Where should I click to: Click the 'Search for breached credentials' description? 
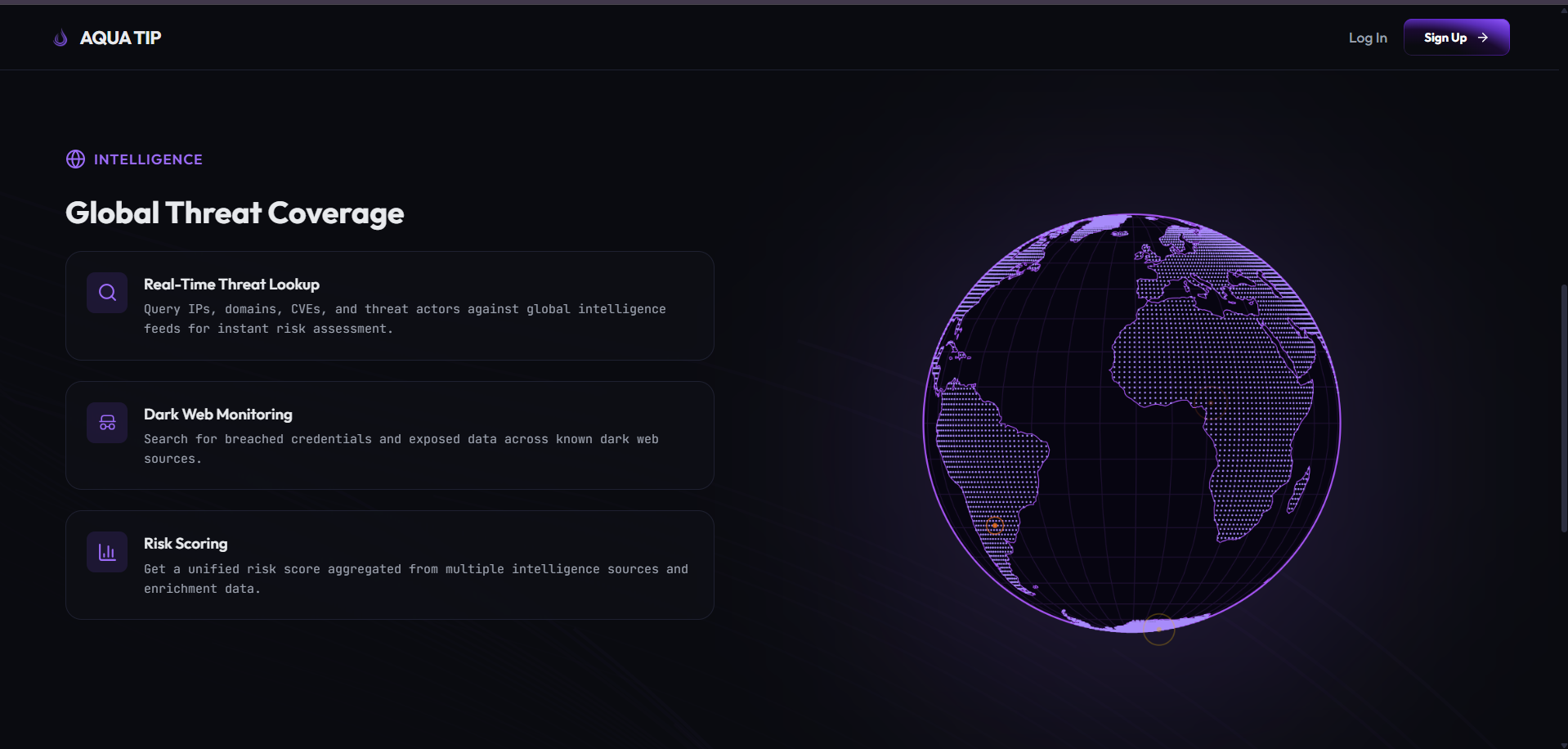[401, 449]
